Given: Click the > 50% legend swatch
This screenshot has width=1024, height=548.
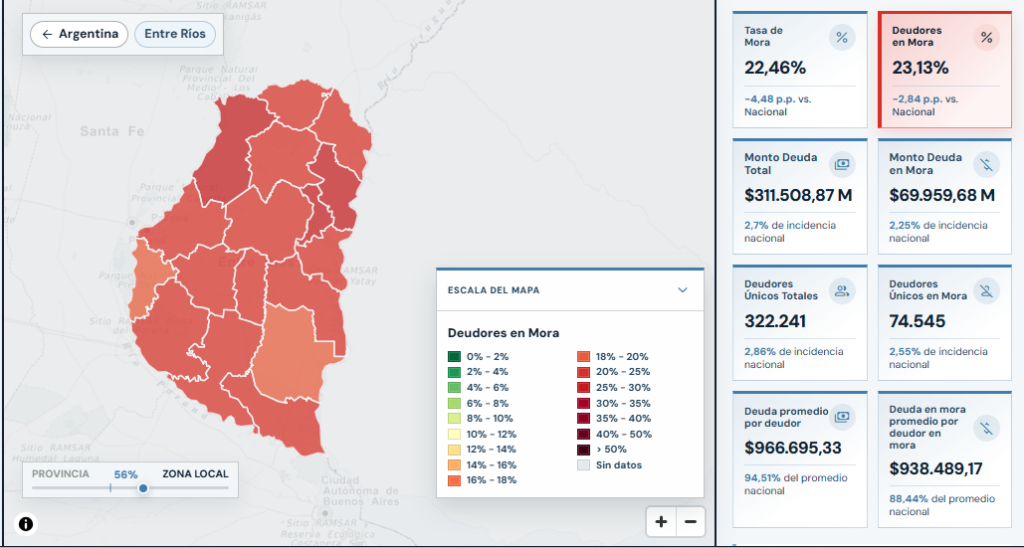Looking at the screenshot, I should 583,449.
